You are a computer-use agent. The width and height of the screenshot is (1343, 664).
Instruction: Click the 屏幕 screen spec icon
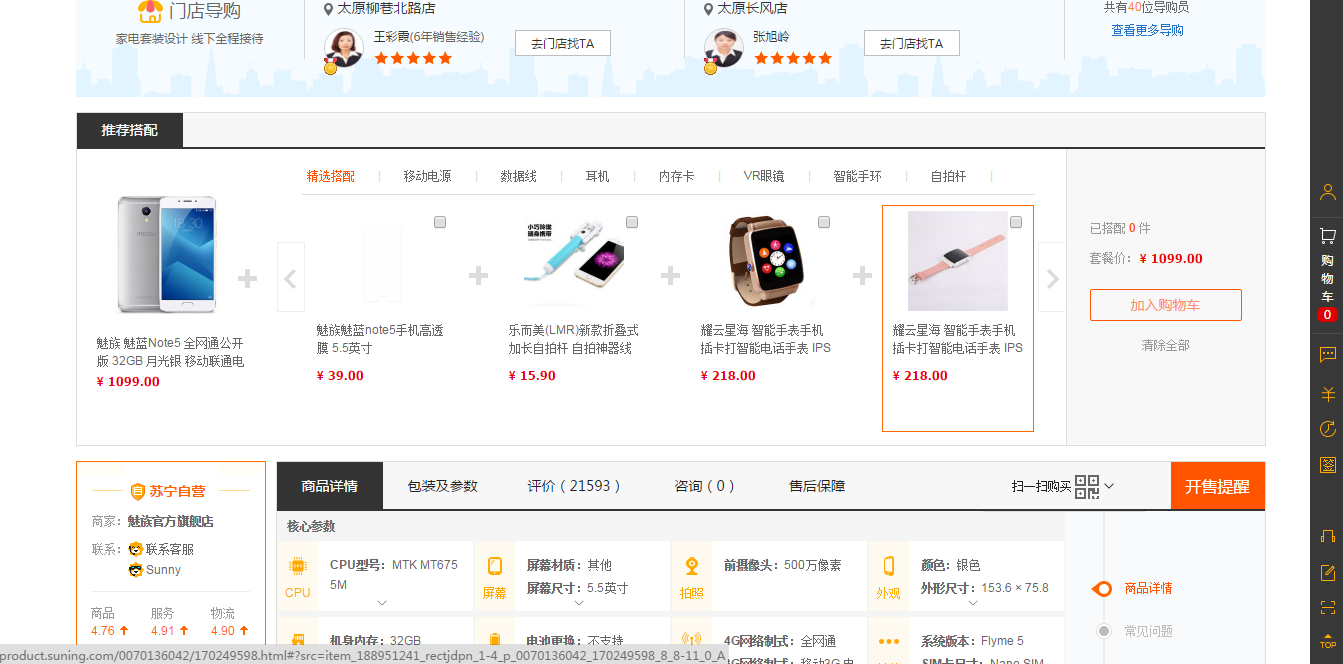pyautogui.click(x=494, y=566)
